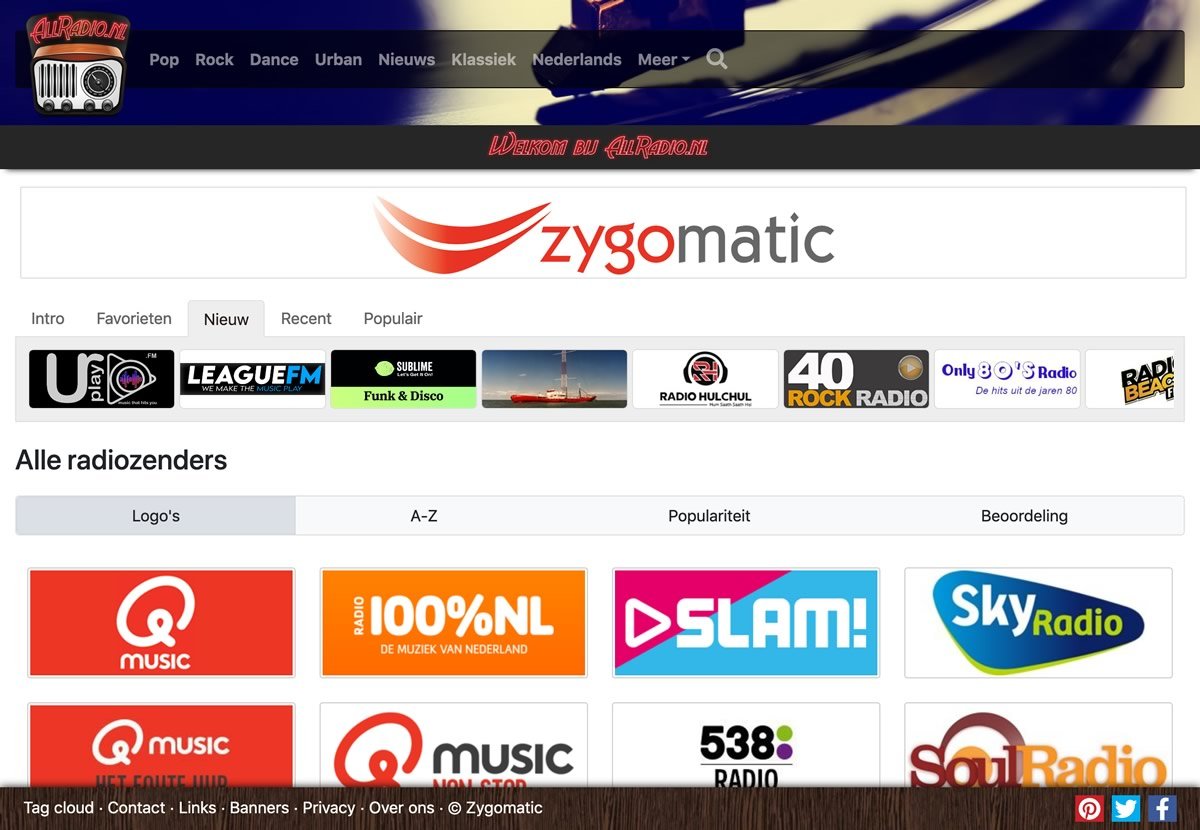
Task: Open the U Play FM station thumbnail
Action: tap(101, 379)
